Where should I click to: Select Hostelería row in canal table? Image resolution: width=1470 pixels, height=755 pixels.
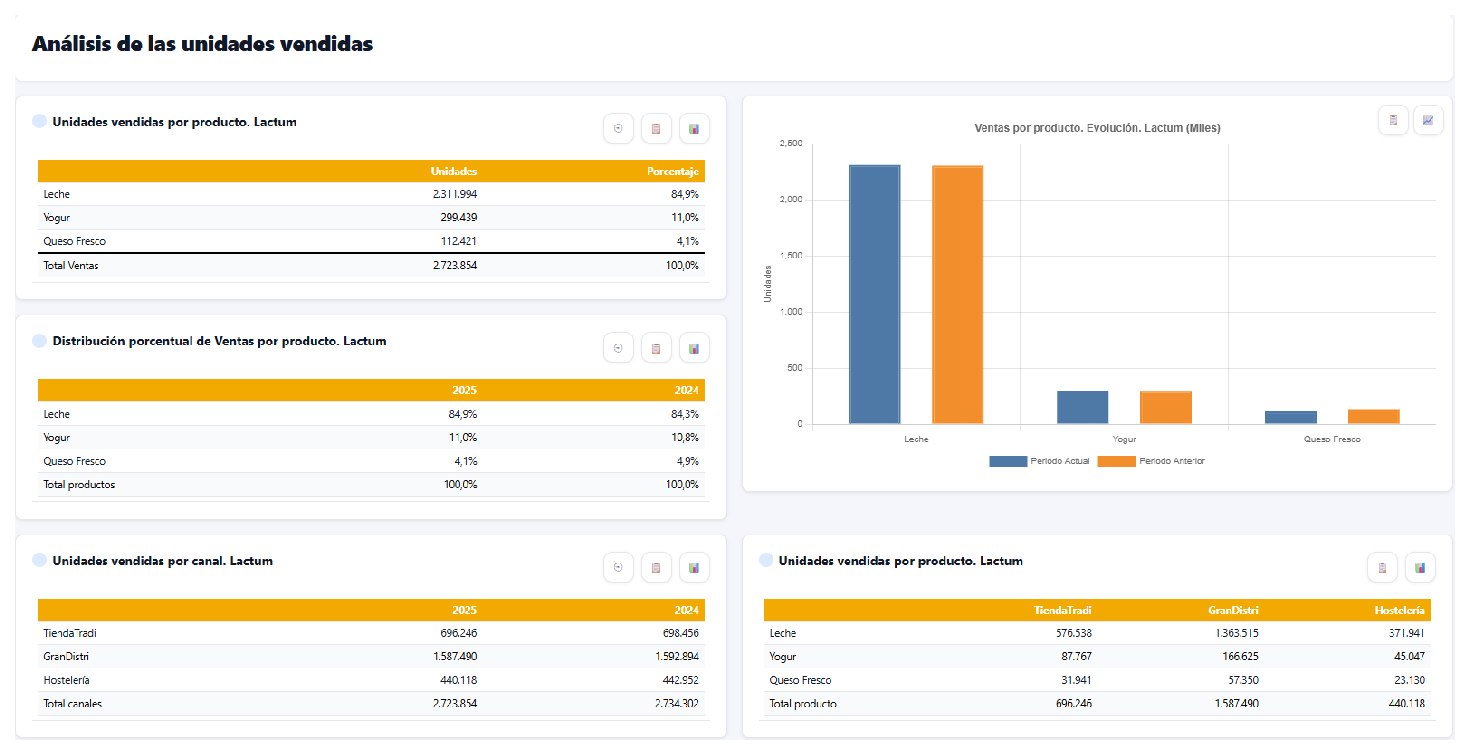coord(371,680)
